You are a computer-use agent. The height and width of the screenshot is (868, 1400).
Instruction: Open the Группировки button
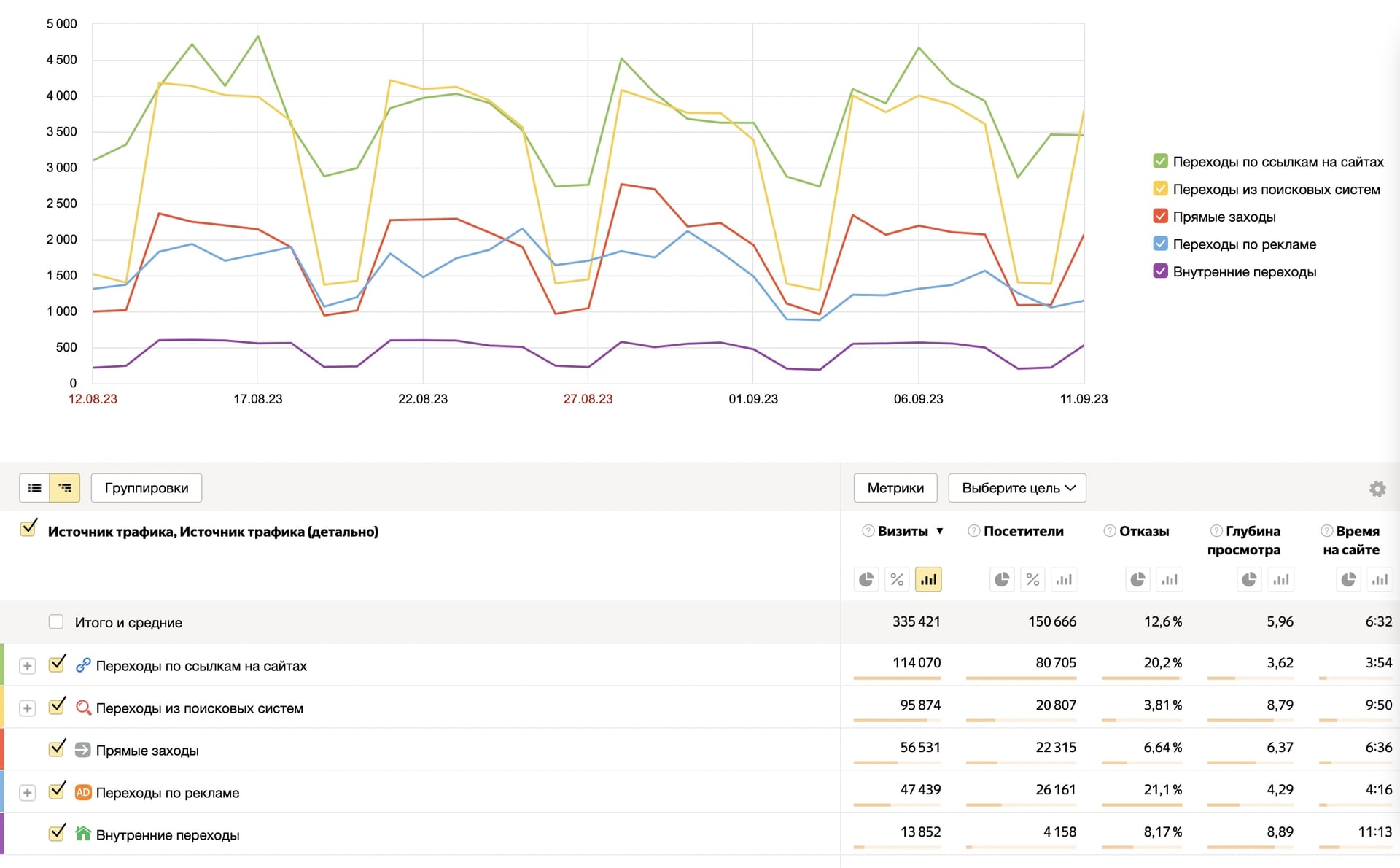click(x=147, y=488)
